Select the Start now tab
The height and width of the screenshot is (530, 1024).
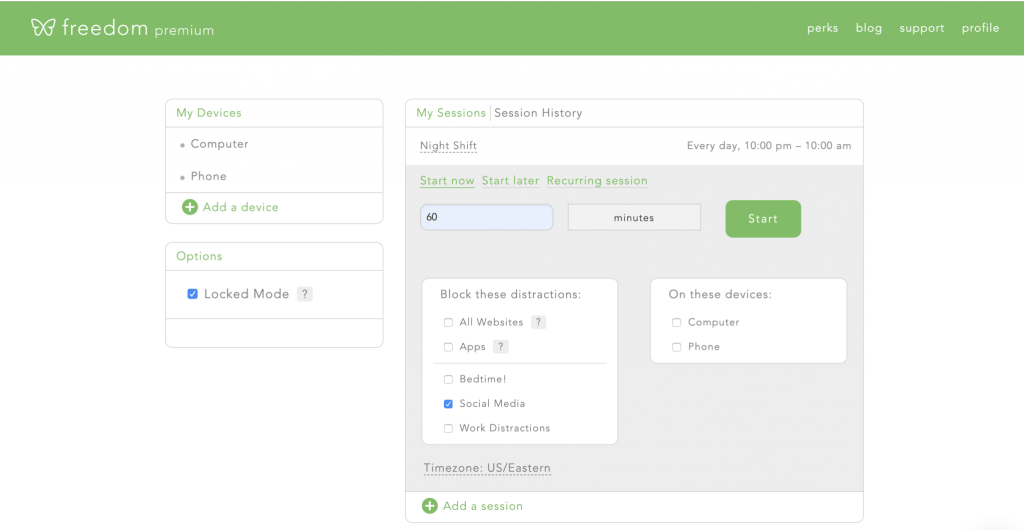(x=447, y=181)
